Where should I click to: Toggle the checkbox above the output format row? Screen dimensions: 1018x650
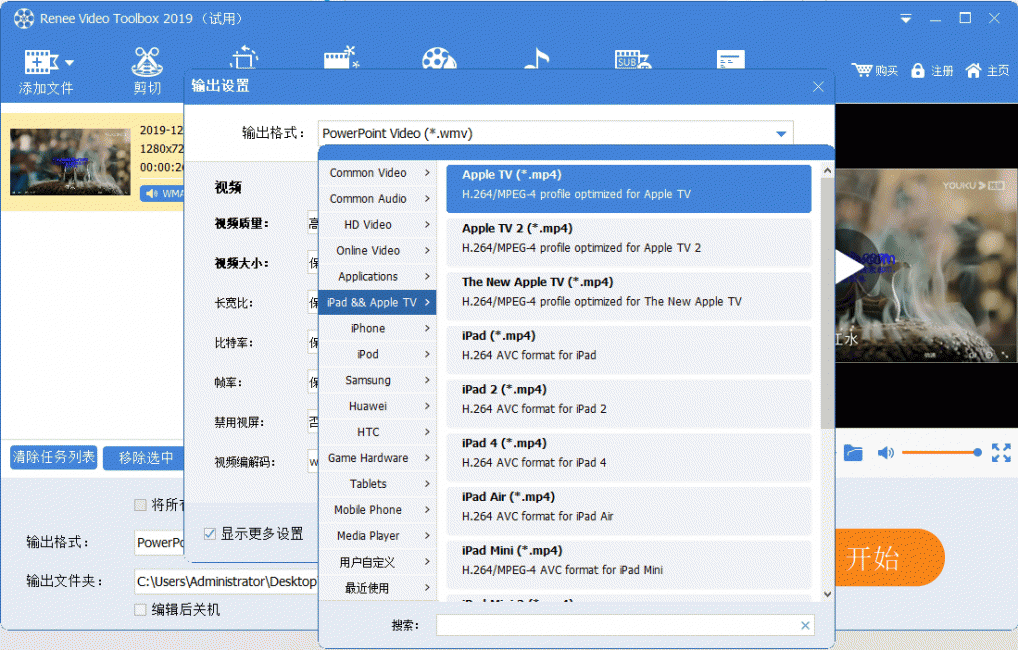coord(140,505)
